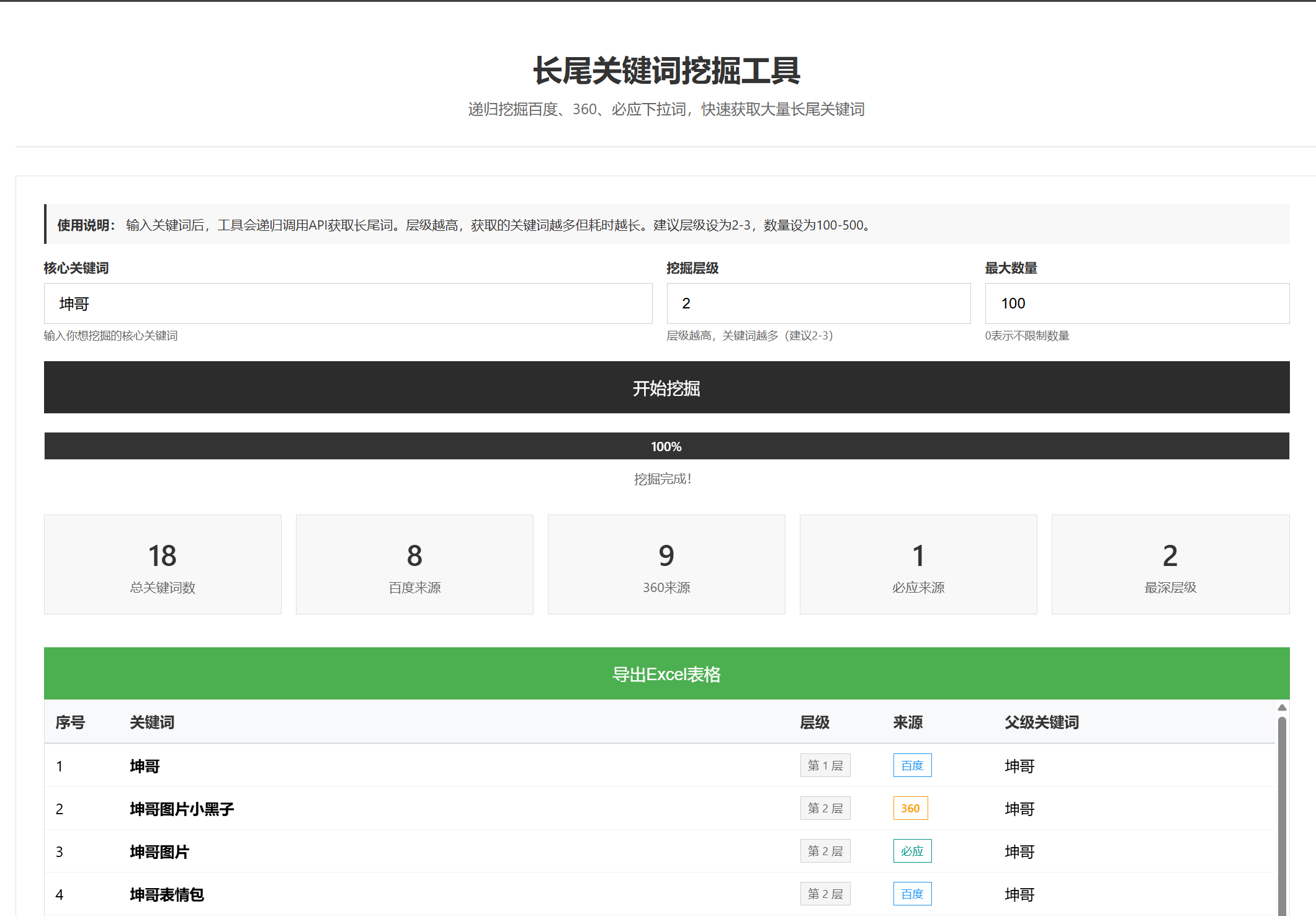Click the 360 source badge for 坤哥图片小黑子

click(910, 808)
